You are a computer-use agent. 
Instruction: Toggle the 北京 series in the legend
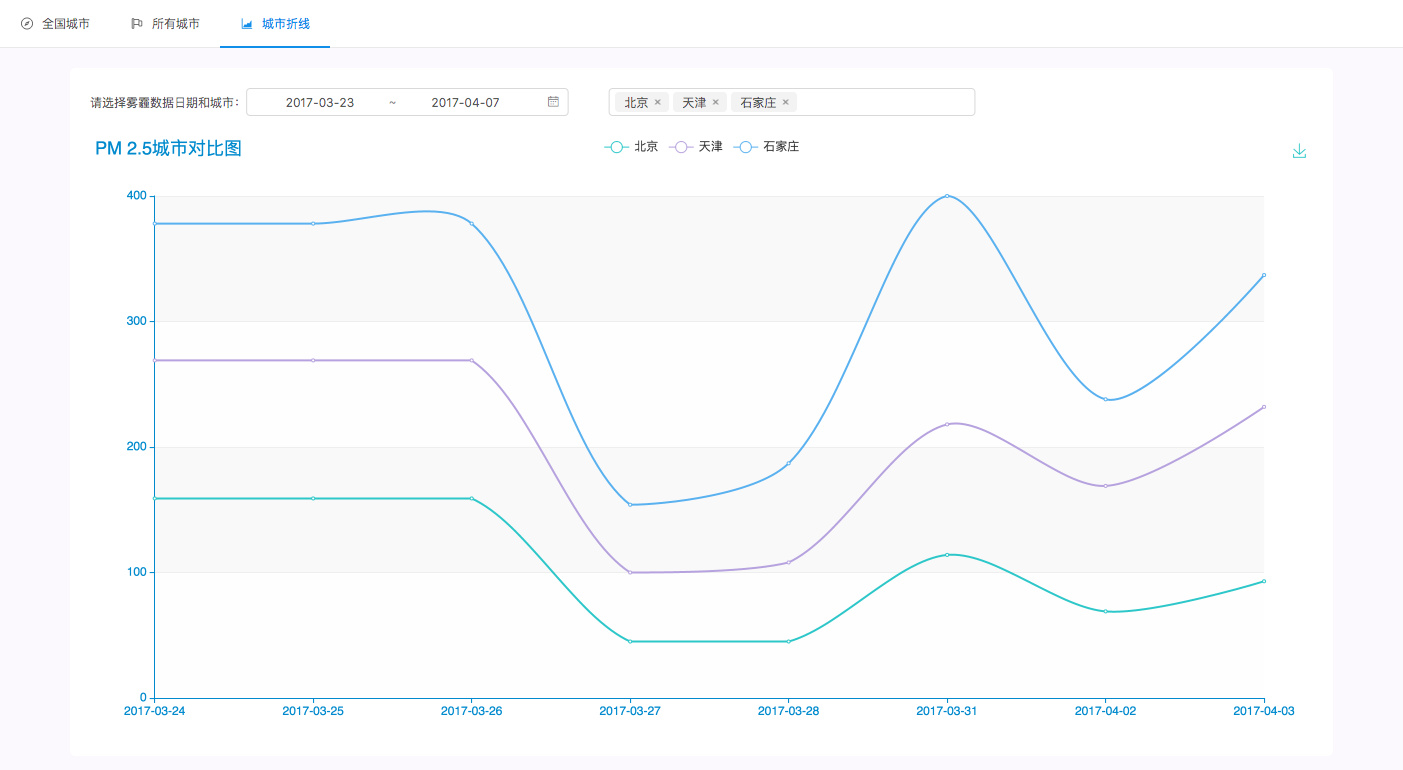tap(631, 147)
